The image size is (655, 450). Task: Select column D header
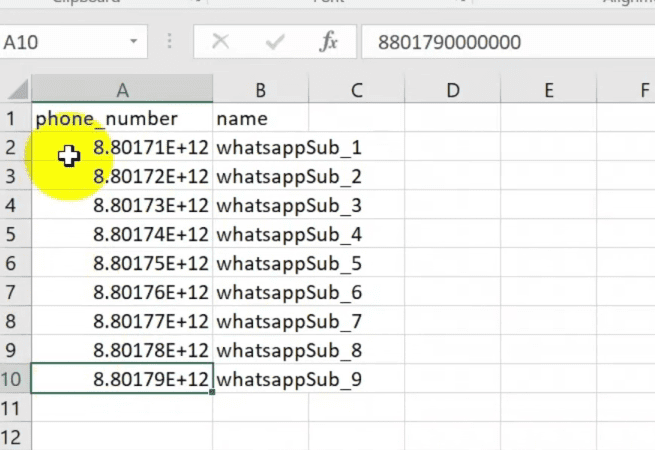pos(452,90)
